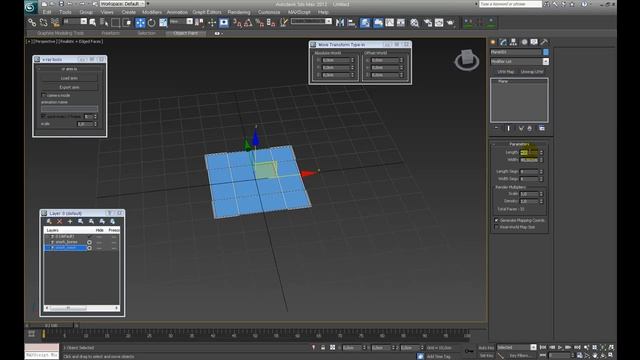Click the Render Production teapot icon

click(450, 23)
